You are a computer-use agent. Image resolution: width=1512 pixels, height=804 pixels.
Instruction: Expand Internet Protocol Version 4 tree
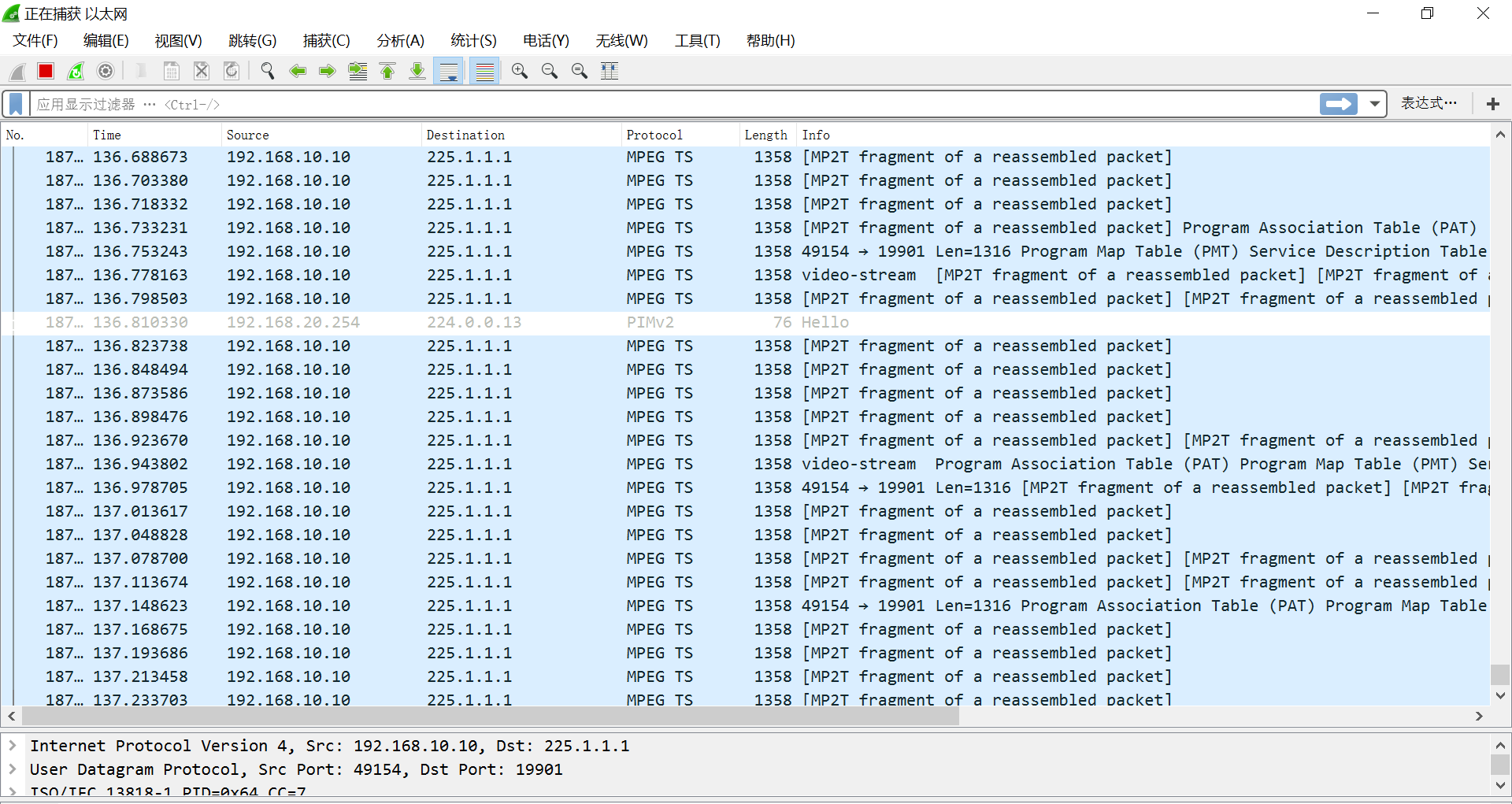click(13, 745)
